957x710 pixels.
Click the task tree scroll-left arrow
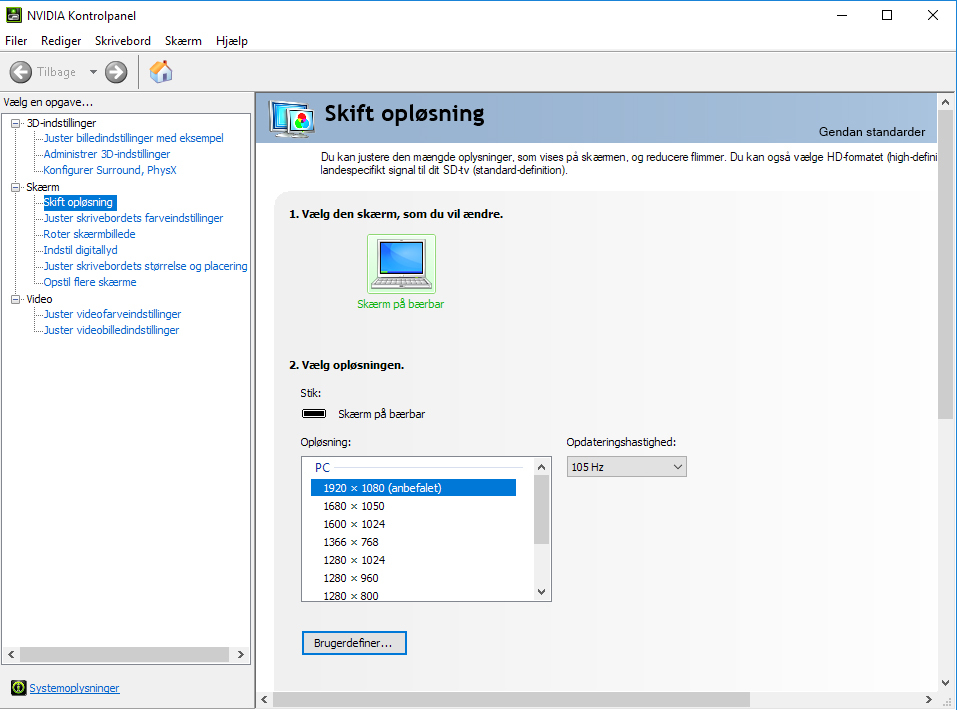[x=11, y=654]
